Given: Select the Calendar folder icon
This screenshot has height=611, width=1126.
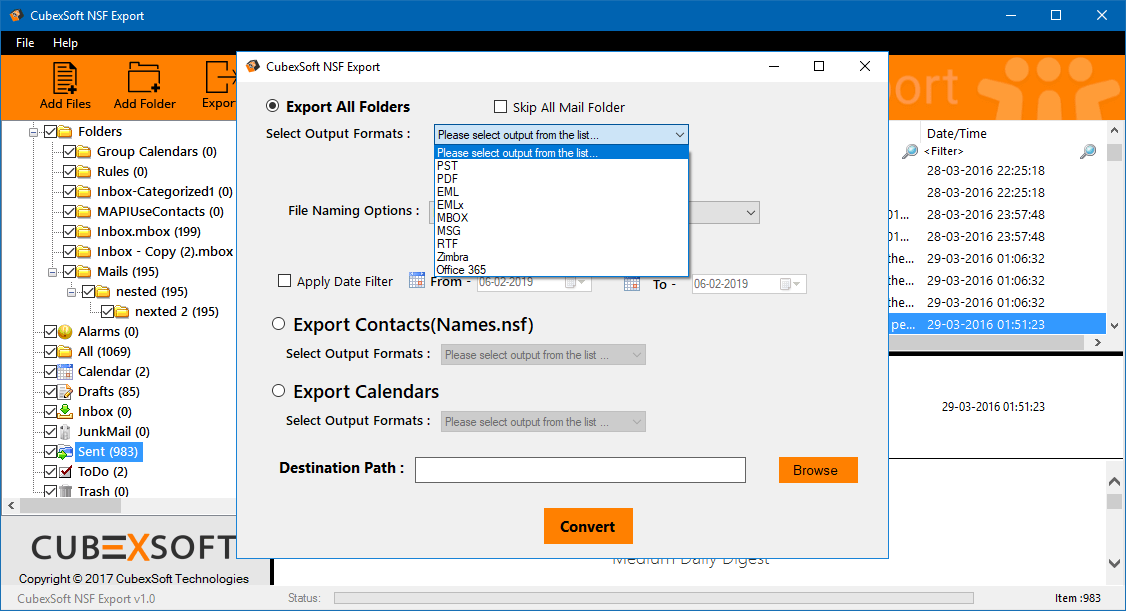Looking at the screenshot, I should point(65,372).
